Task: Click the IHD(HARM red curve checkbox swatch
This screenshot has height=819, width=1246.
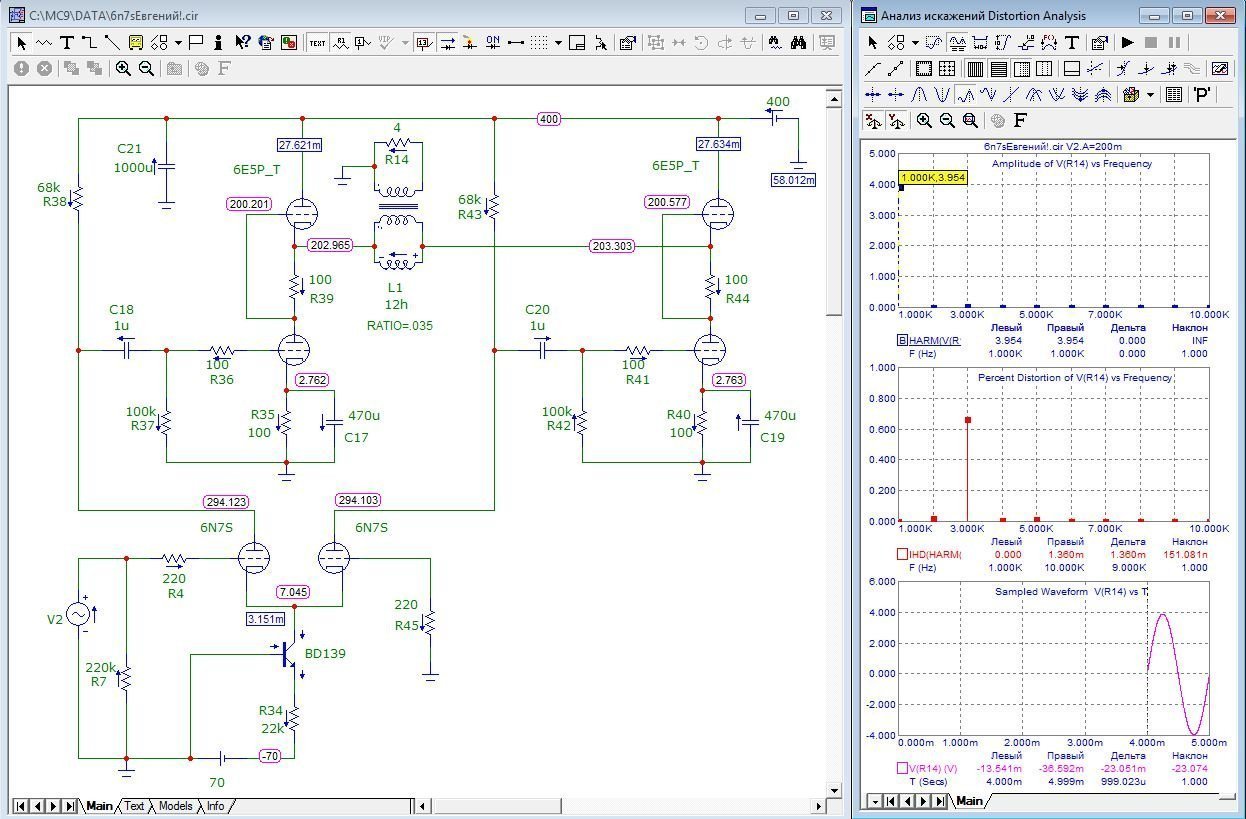Action: click(902, 554)
